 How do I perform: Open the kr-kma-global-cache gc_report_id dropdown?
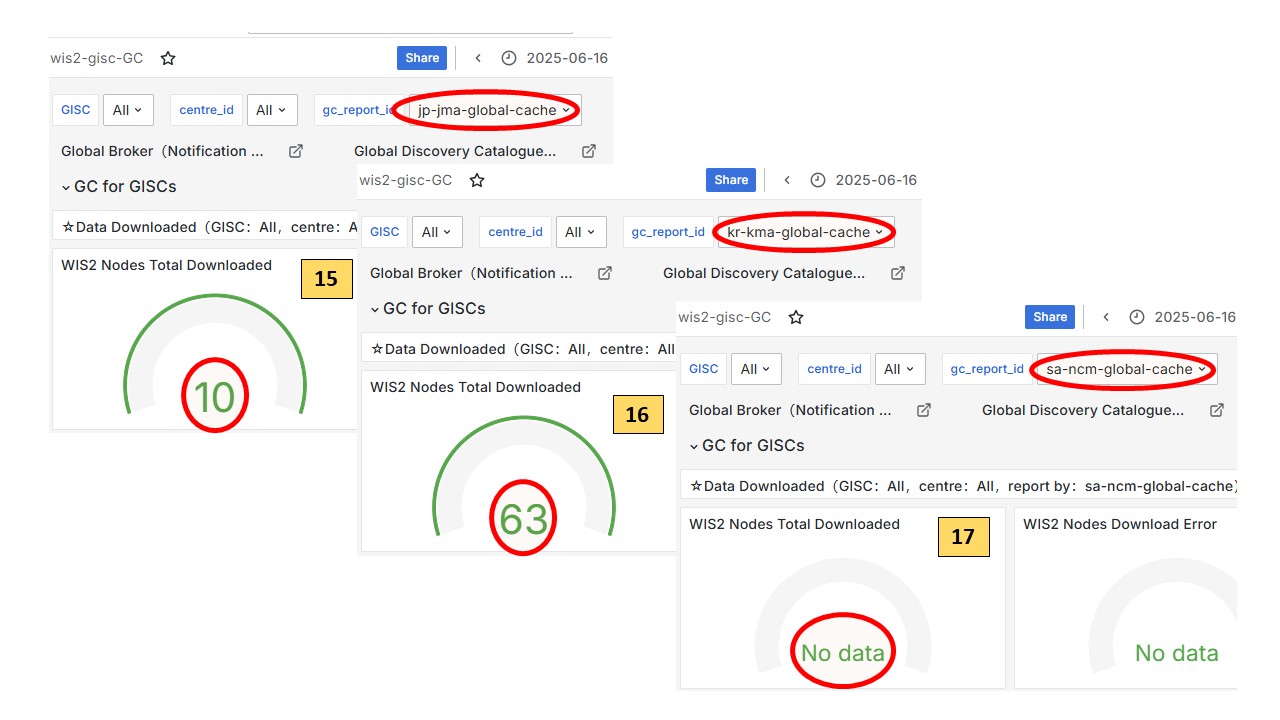[805, 232]
